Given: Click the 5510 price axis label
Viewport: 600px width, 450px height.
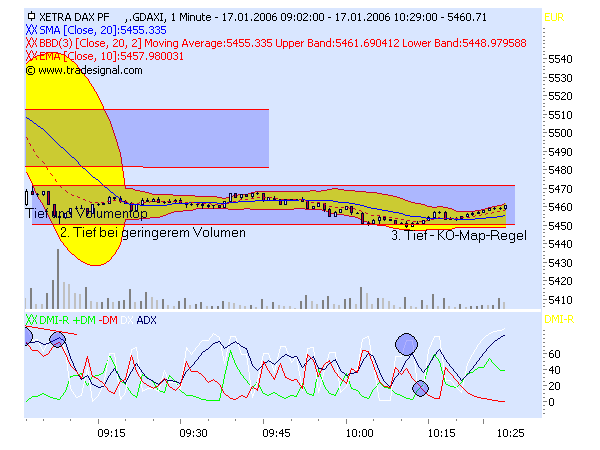Looking at the screenshot, I should tap(560, 115).
